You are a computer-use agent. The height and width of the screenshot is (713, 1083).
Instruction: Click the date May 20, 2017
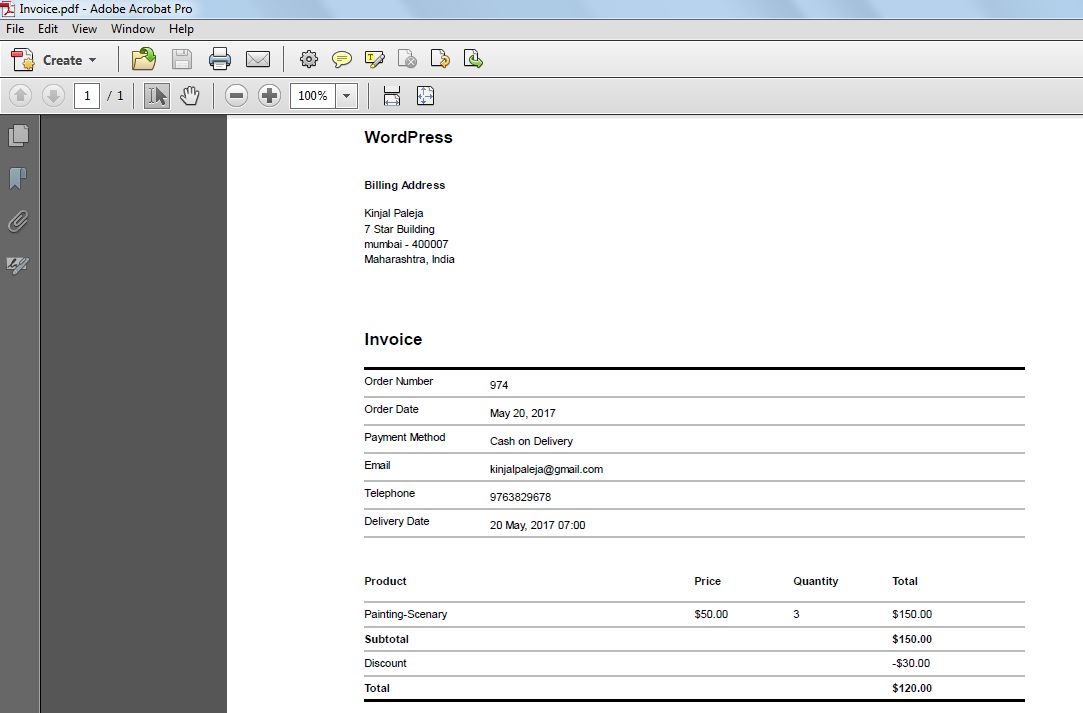tap(523, 413)
